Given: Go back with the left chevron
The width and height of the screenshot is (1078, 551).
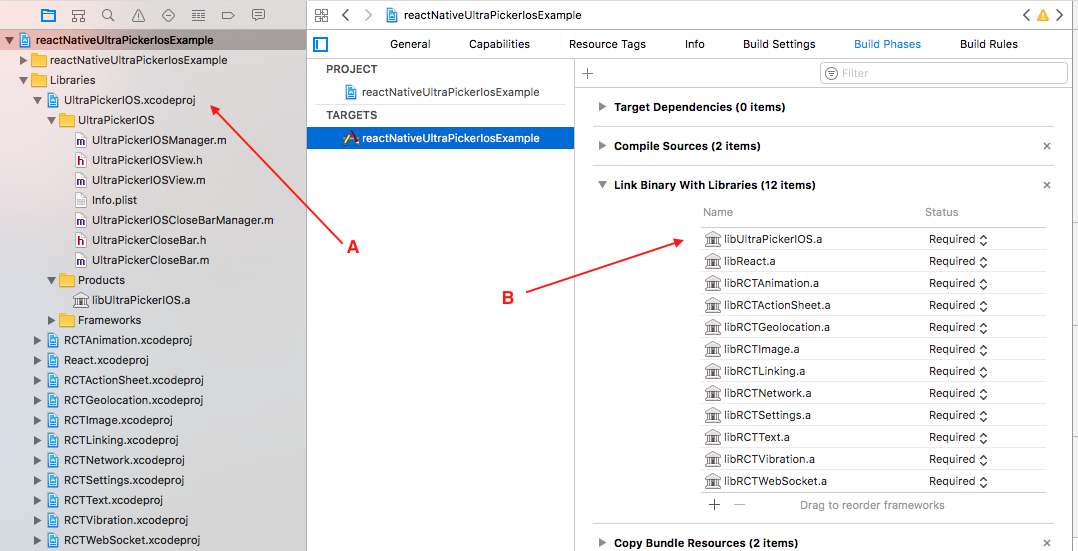Looking at the screenshot, I should [x=345, y=14].
